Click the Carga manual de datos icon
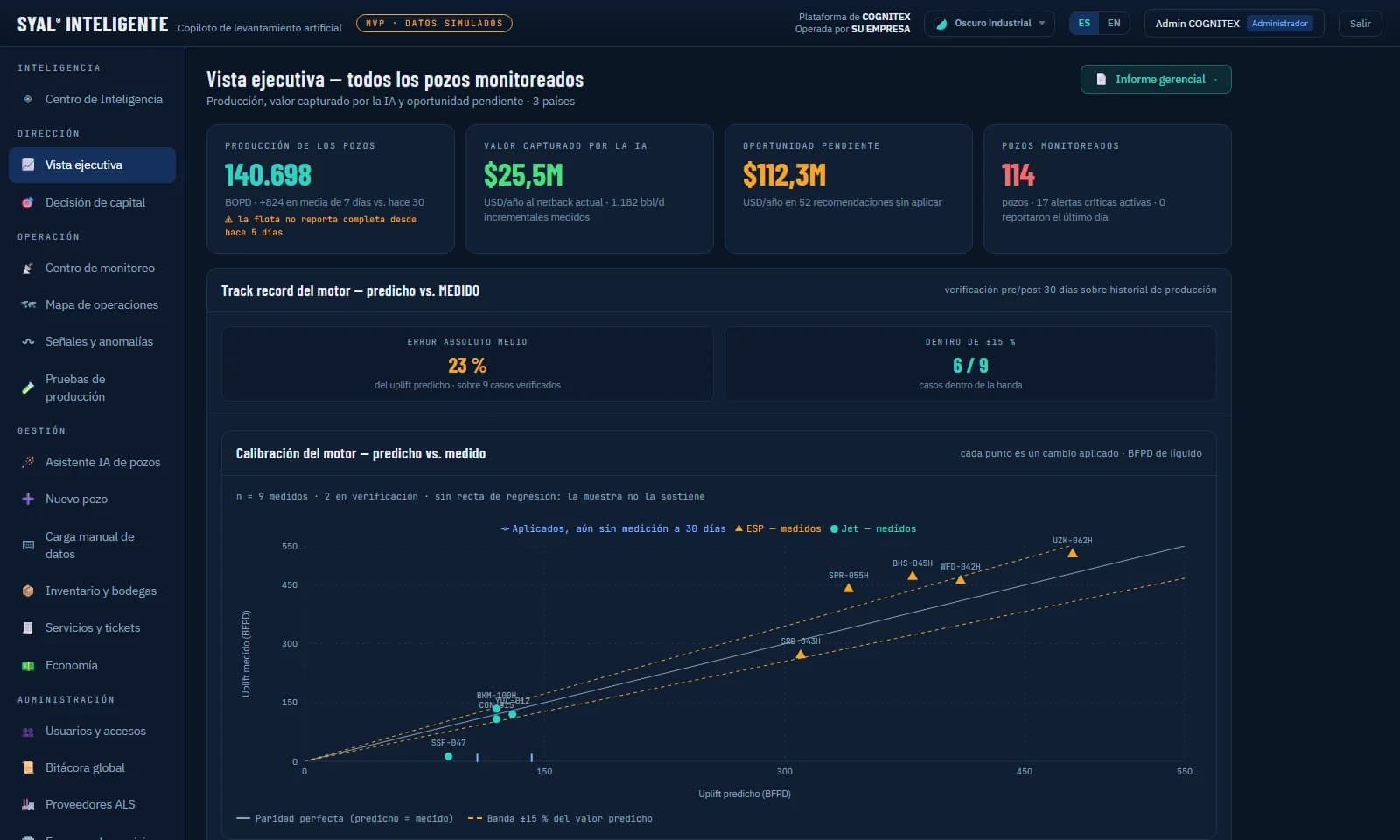 [x=28, y=545]
